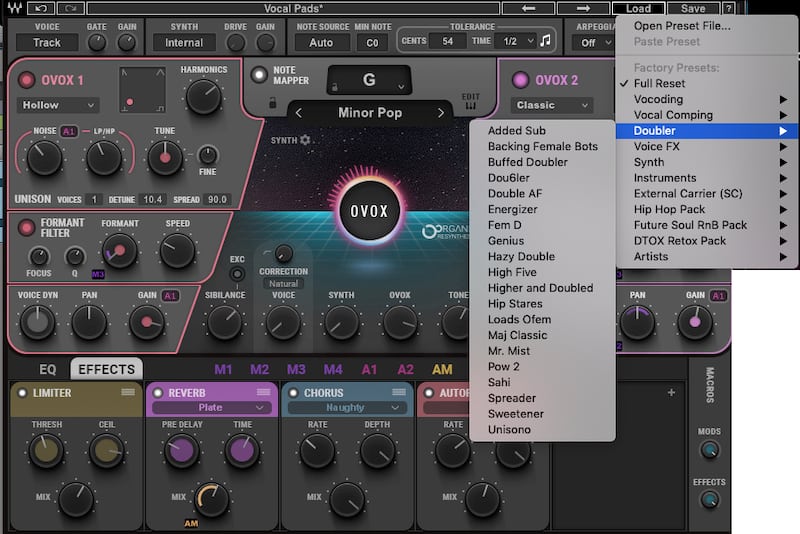The width and height of the screenshot is (800, 534).
Task: Expand the Vocoding presets submenu
Action: (x=707, y=99)
